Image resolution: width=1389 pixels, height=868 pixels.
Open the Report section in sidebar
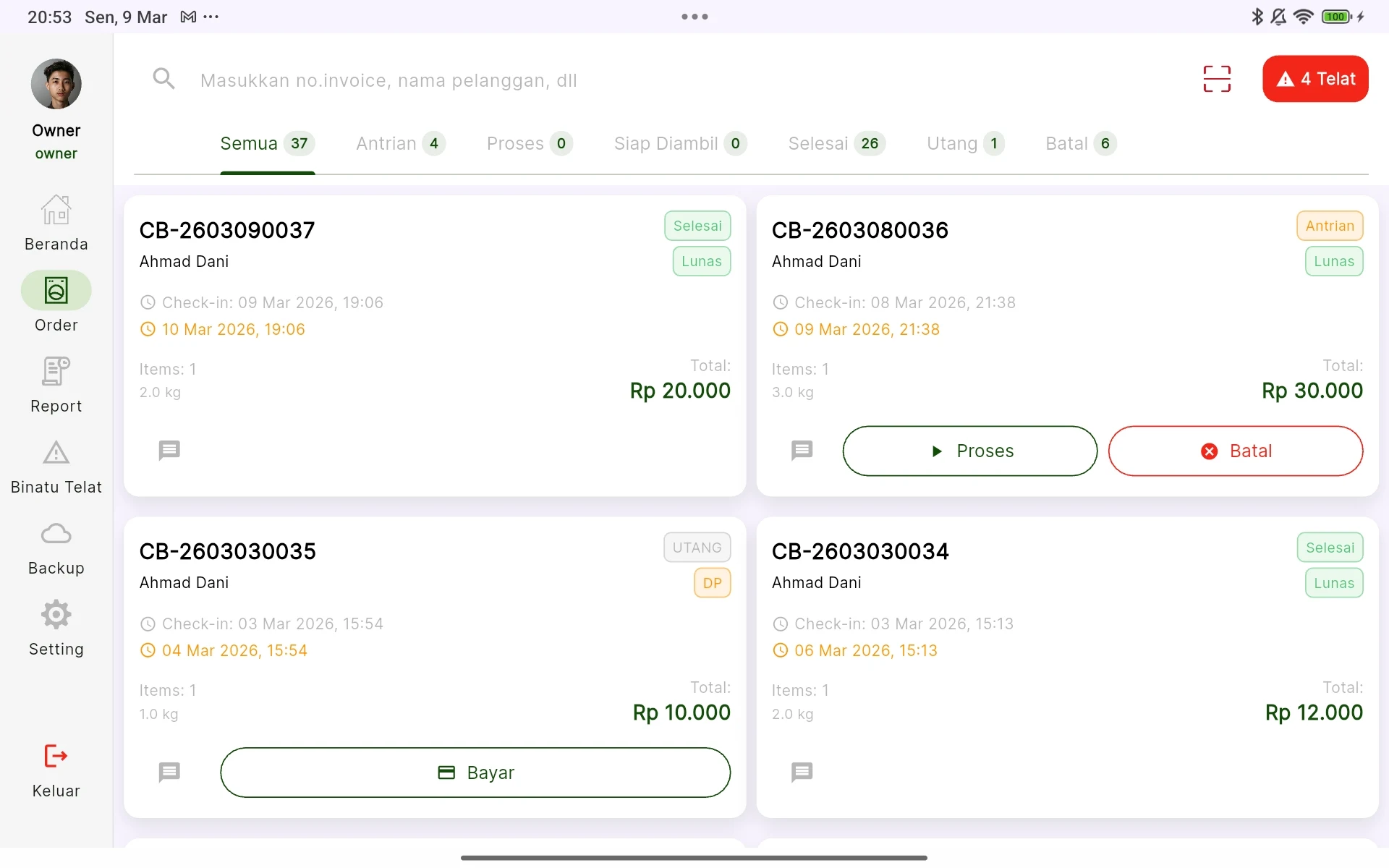[x=56, y=386]
